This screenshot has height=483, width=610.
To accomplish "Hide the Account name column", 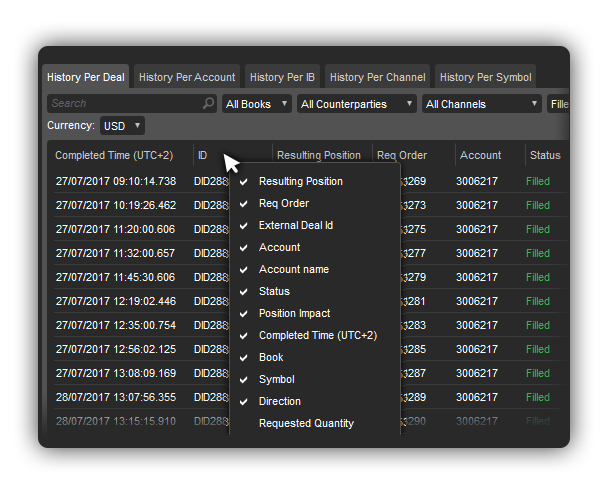I will 315,270.
